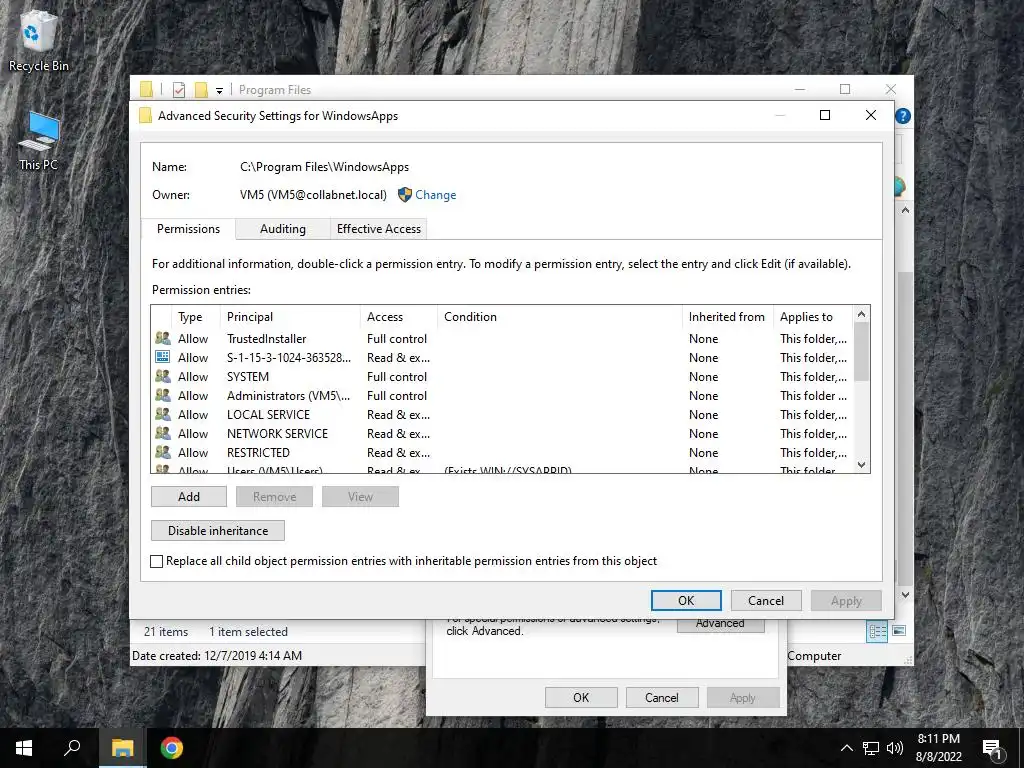This screenshot has height=768, width=1024.
Task: Click the NETWORK SERVICE entry's user icon
Action: click(x=163, y=433)
